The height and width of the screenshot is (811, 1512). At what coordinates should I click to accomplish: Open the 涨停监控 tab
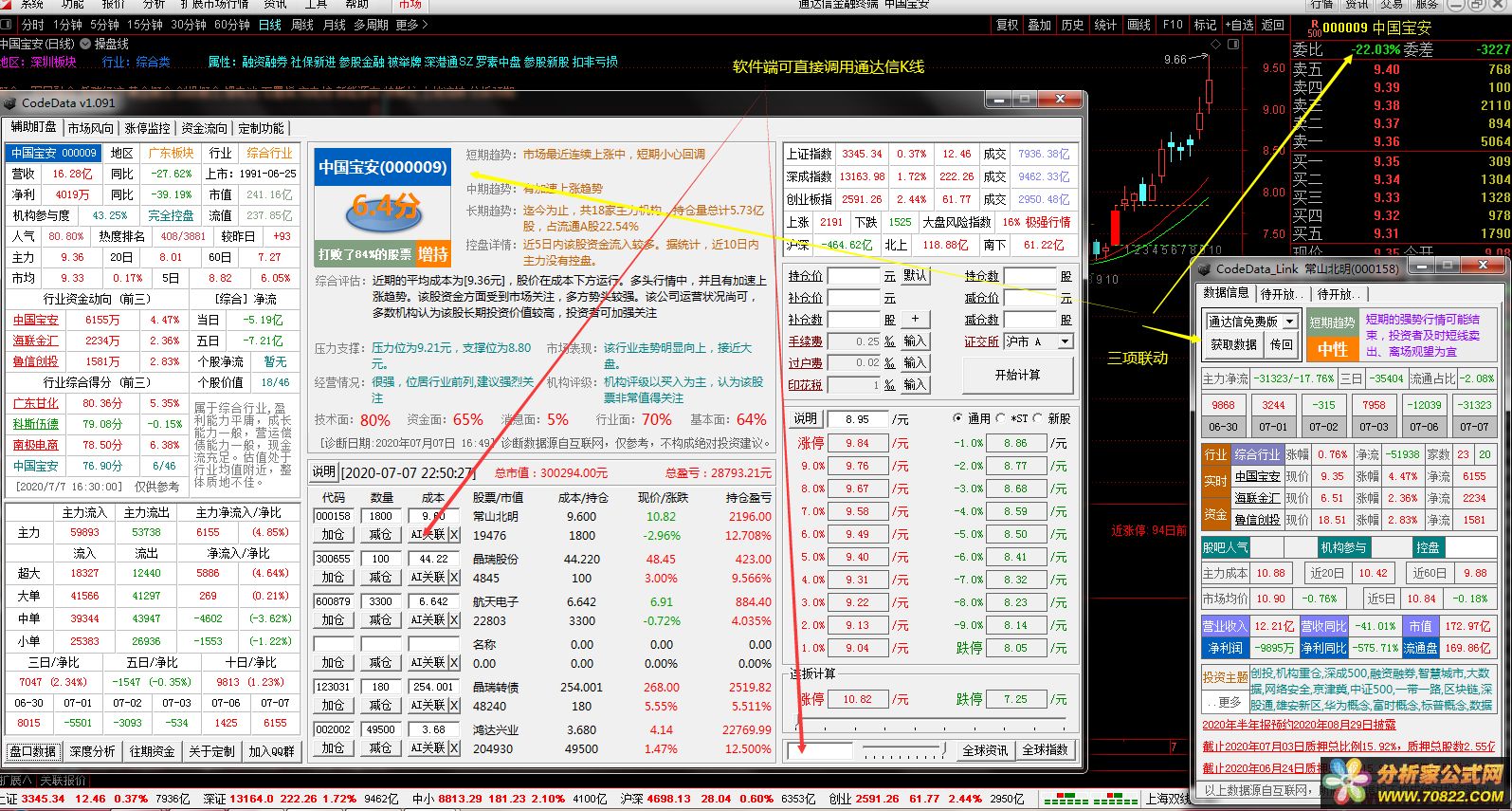coord(148,128)
